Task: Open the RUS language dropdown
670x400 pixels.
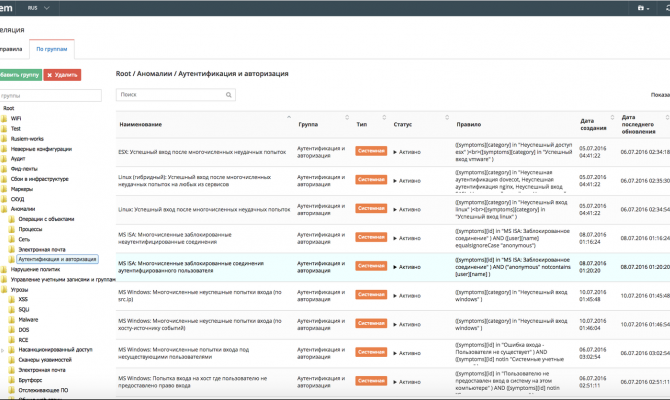Action: click(x=38, y=8)
